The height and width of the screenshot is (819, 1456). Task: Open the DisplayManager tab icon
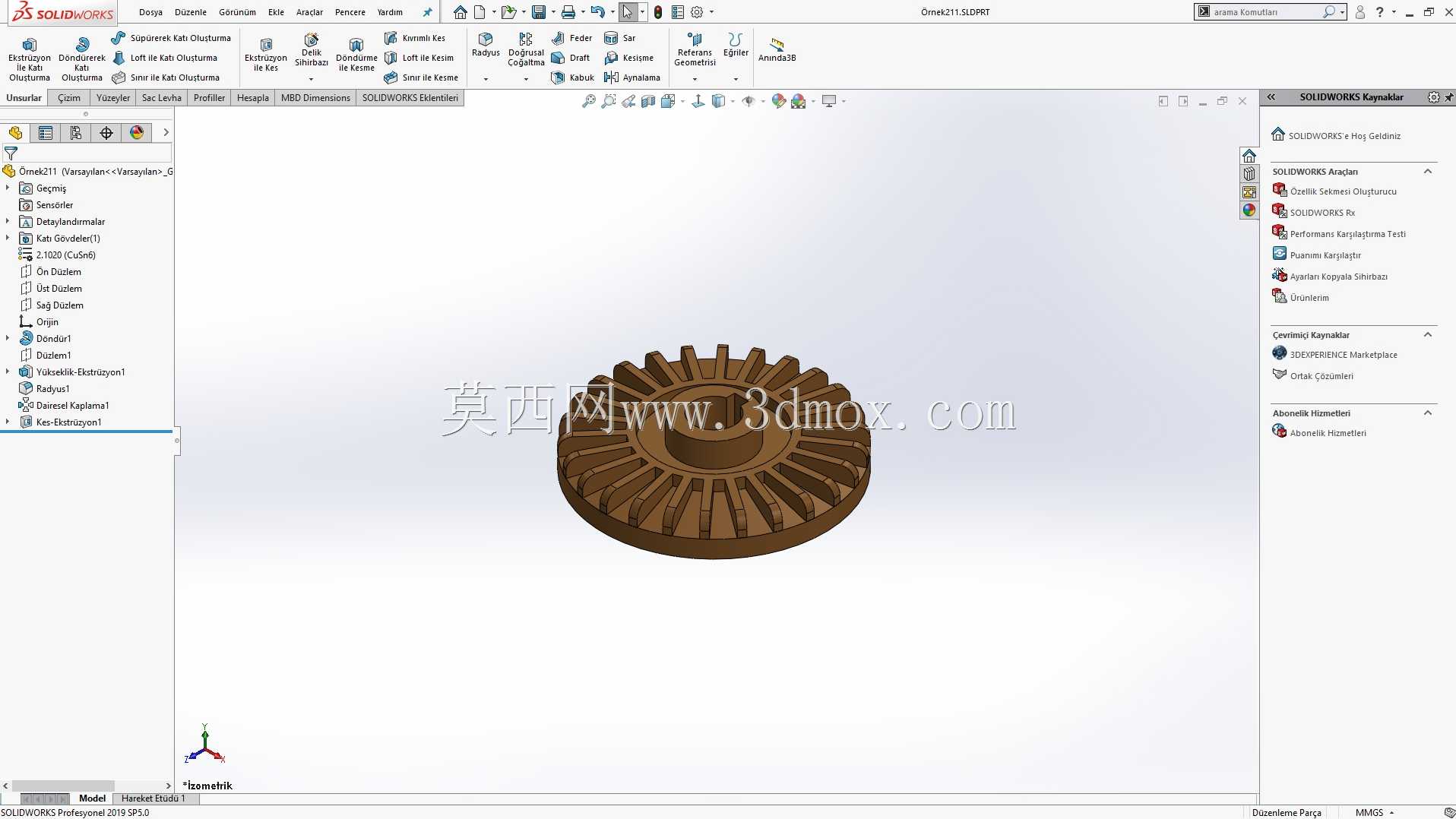coord(137,133)
